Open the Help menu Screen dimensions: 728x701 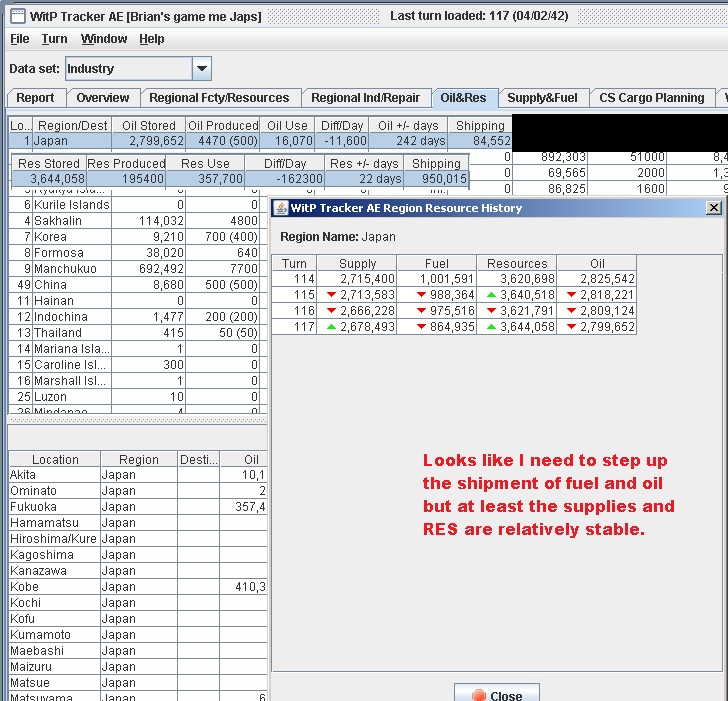click(152, 39)
